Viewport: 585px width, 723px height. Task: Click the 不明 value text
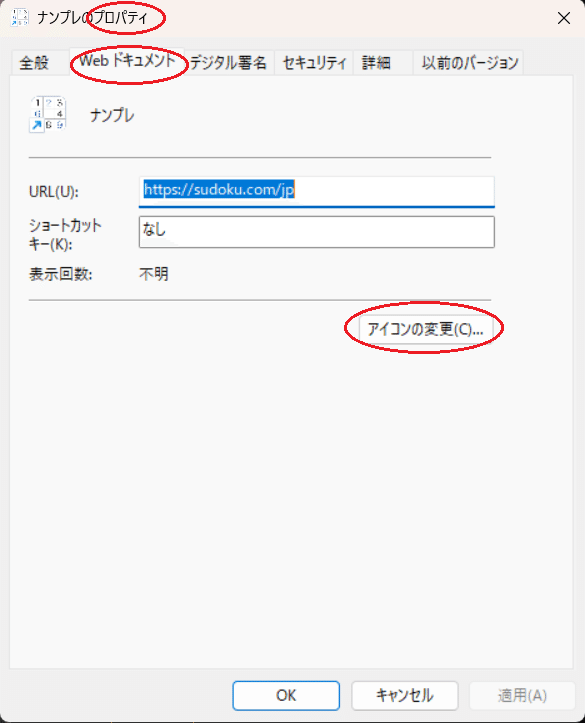pos(154,274)
